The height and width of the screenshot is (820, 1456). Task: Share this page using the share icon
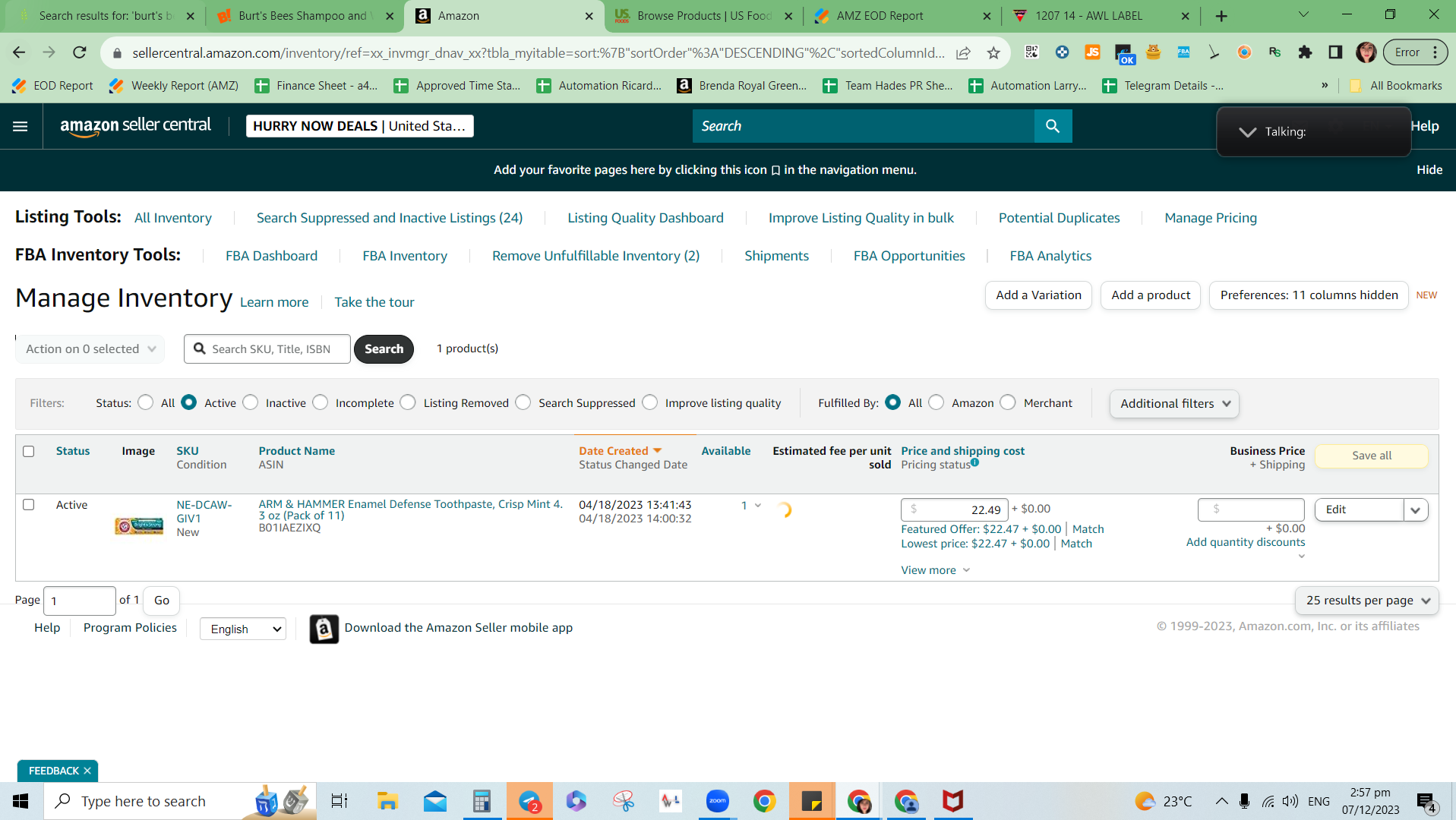pyautogui.click(x=963, y=52)
